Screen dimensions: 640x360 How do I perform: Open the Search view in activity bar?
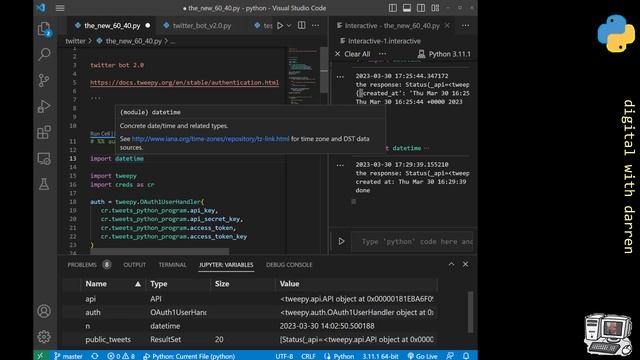pyautogui.click(x=44, y=54)
